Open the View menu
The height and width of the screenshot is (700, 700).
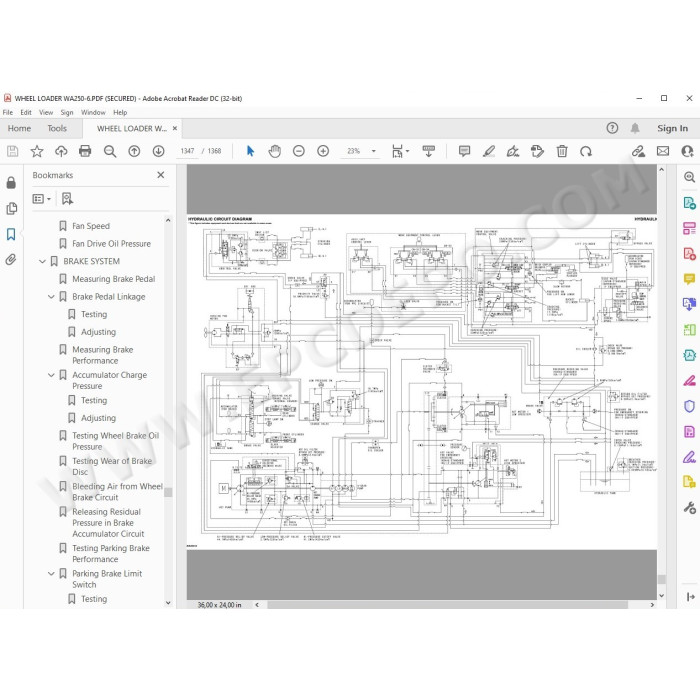click(x=46, y=112)
